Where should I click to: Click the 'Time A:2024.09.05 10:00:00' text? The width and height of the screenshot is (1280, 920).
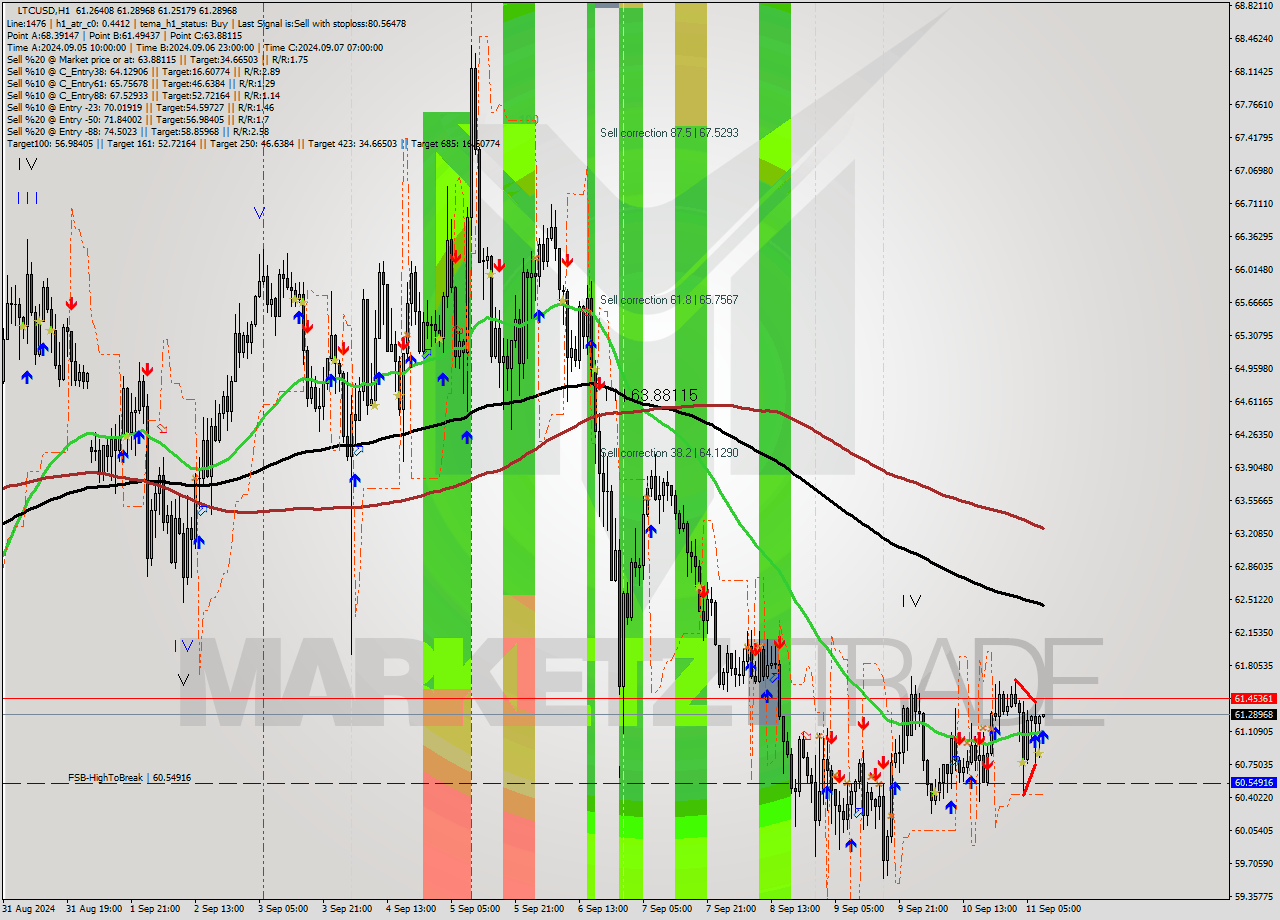[x=66, y=47]
